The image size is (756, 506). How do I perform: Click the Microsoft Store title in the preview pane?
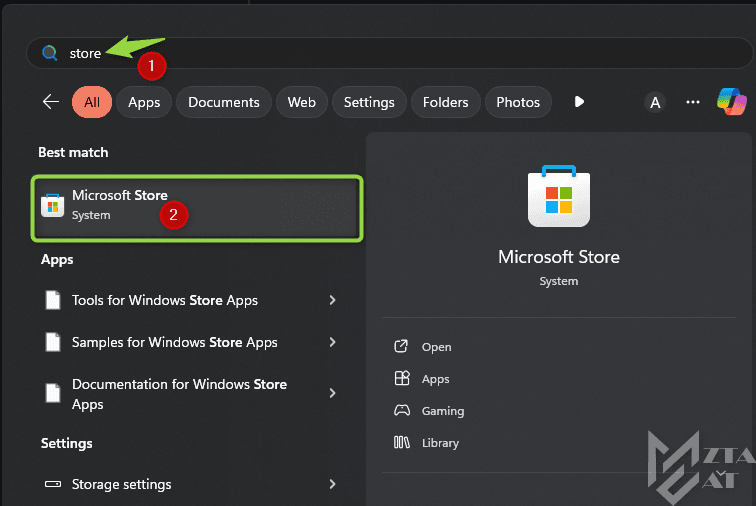pos(559,257)
